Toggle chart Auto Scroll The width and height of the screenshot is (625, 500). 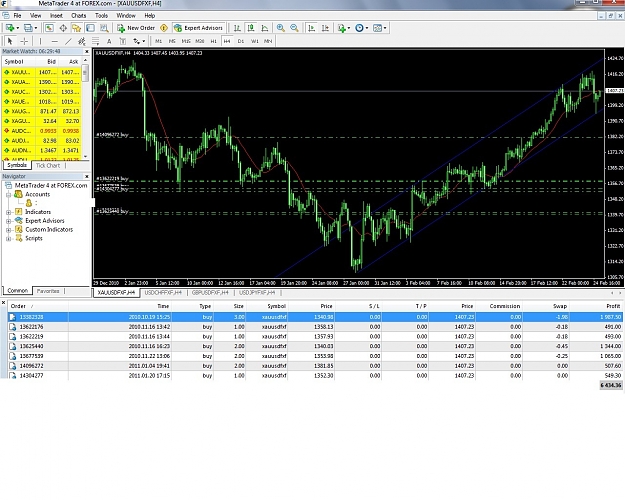pyautogui.click(x=312, y=28)
